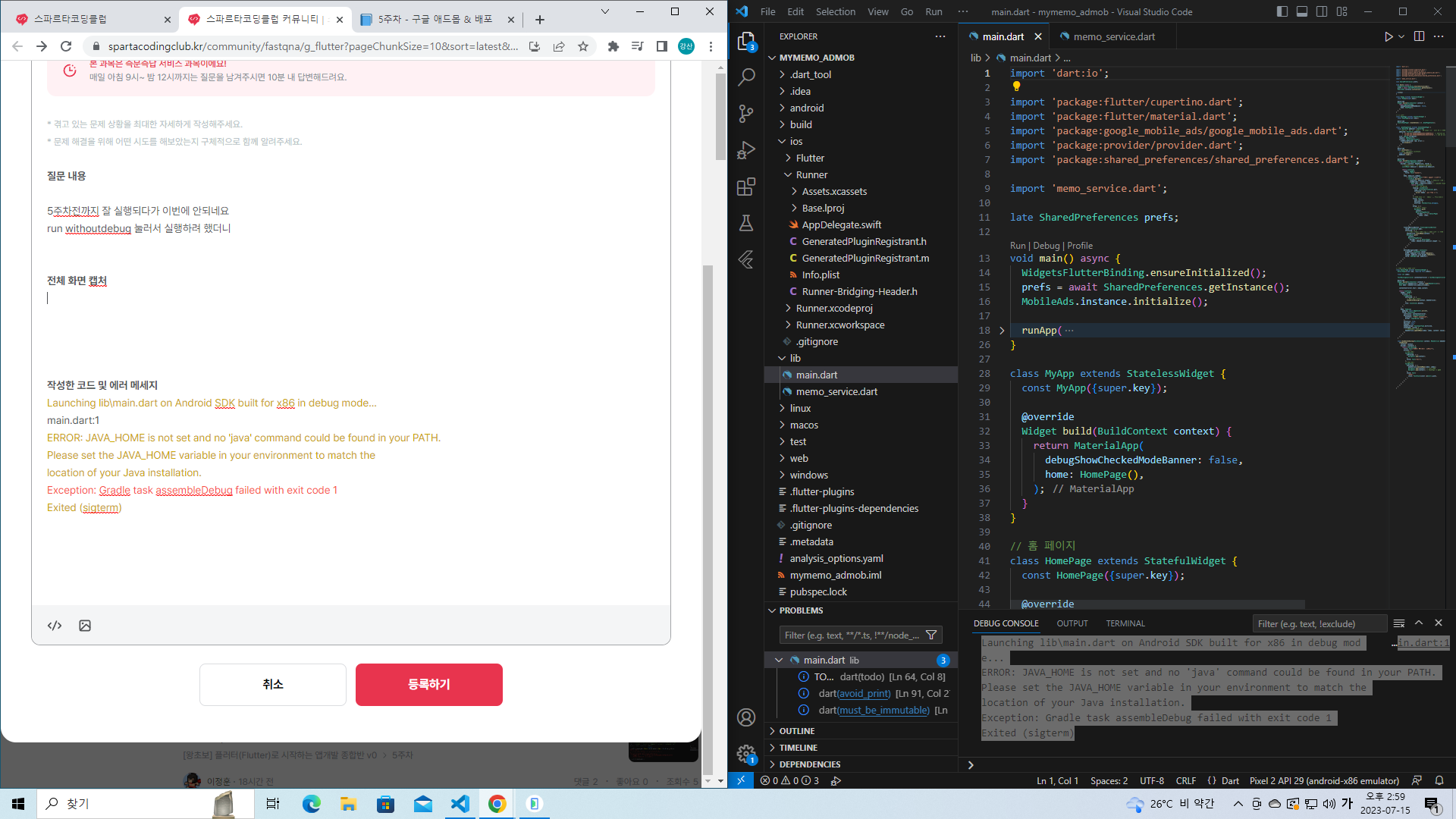Open the View menu in VS Code
This screenshot has width=1456, height=819.
click(x=877, y=11)
